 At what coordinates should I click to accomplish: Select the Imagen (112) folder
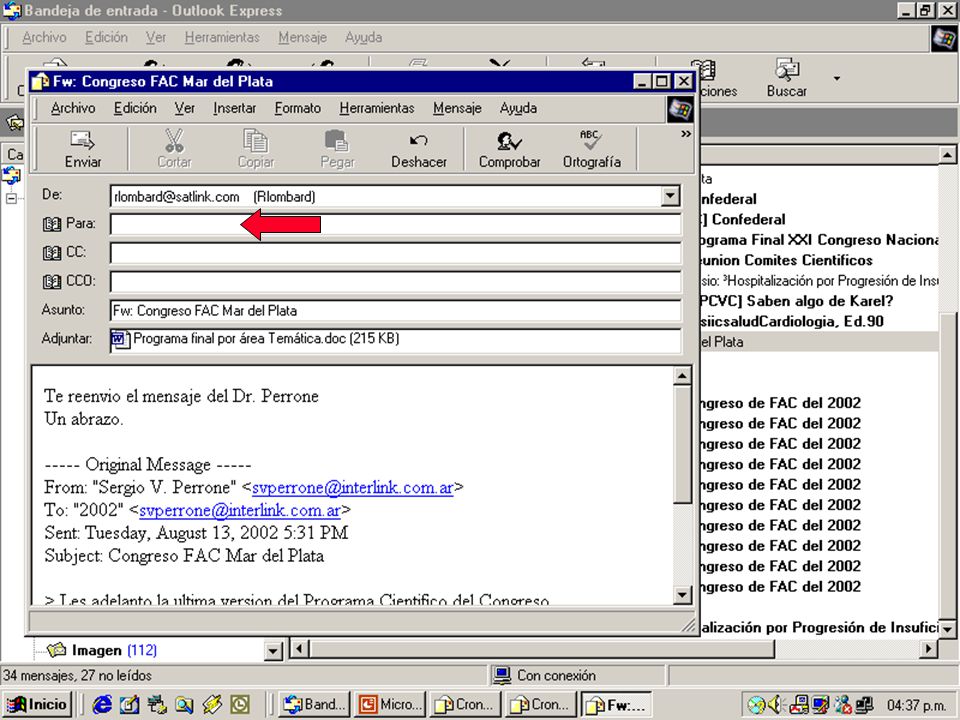click(102, 650)
